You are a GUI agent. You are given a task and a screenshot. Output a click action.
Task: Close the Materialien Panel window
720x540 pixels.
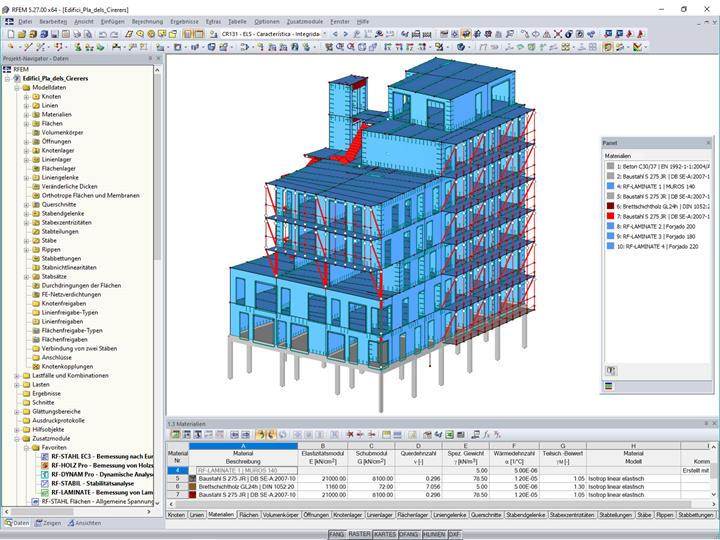(708, 143)
